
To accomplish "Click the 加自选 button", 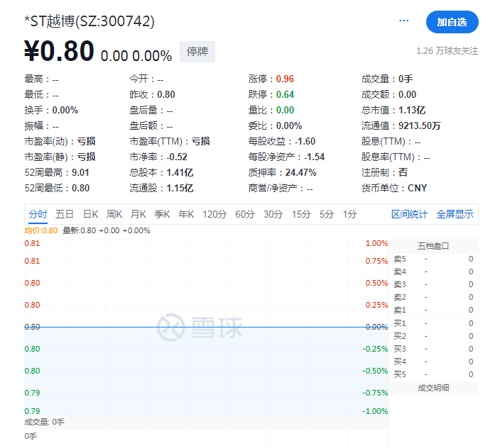I will (x=452, y=22).
